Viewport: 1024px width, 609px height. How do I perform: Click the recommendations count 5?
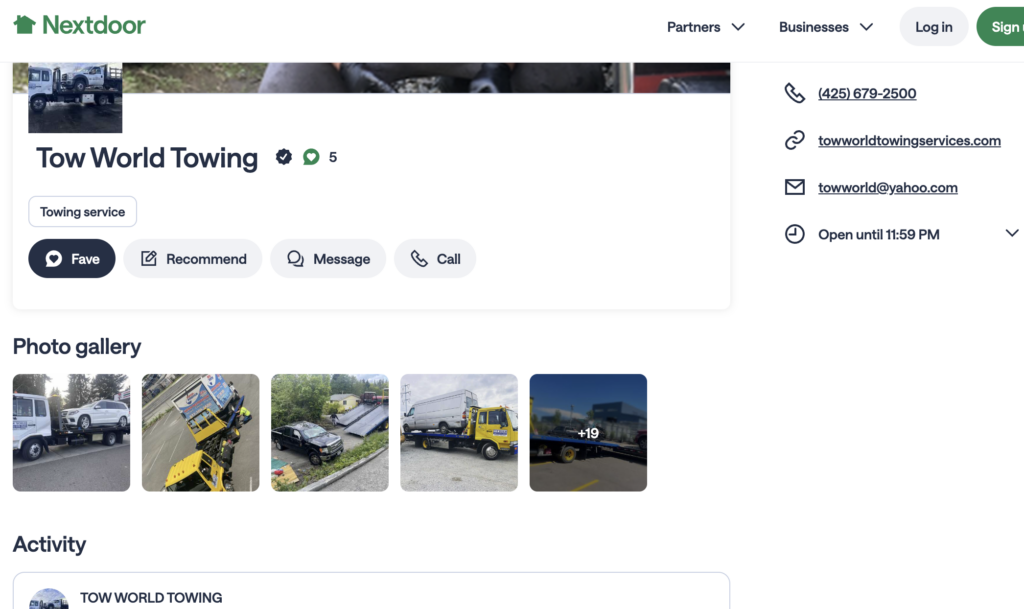pos(332,157)
